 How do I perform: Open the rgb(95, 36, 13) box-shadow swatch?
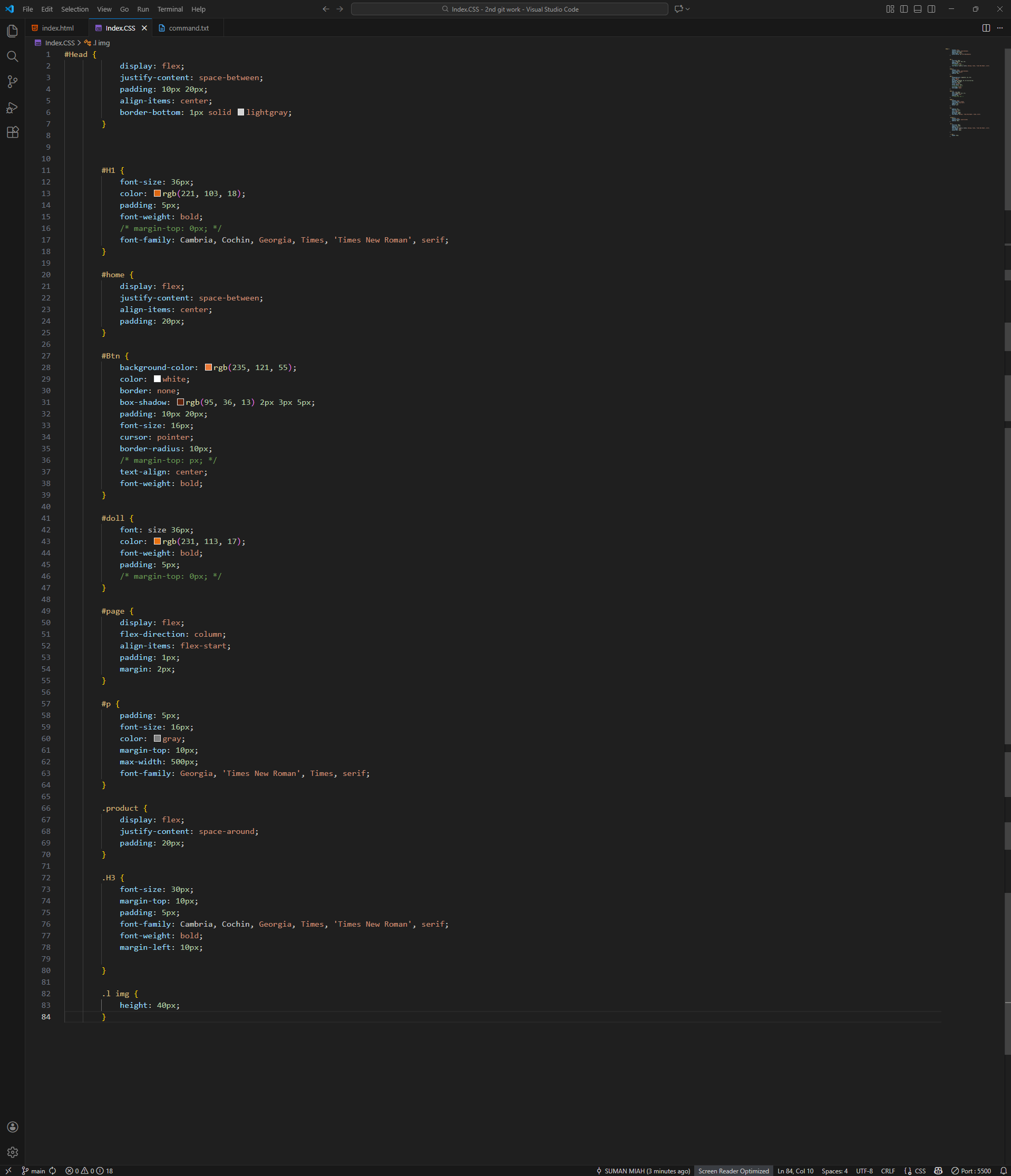(180, 402)
